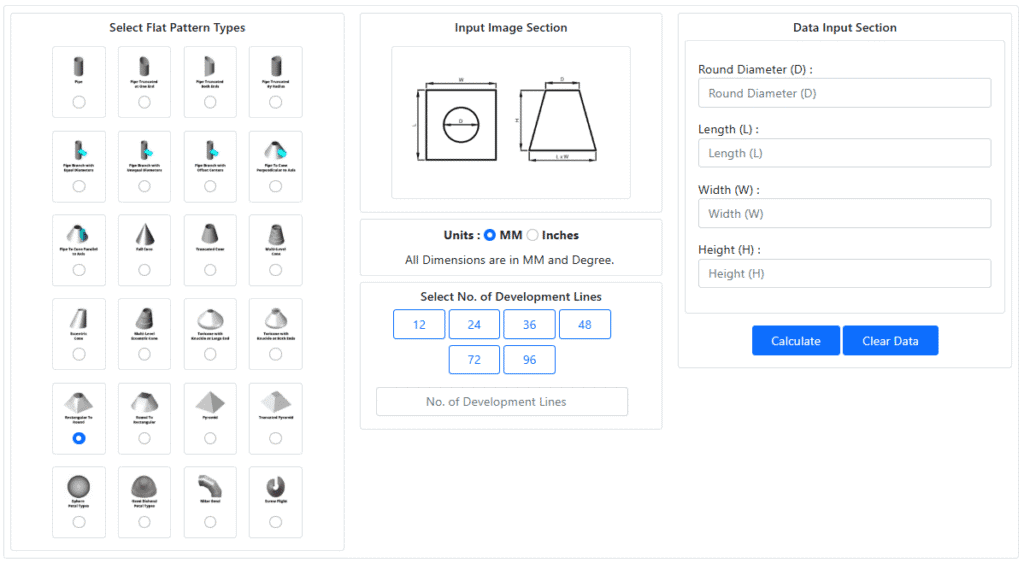The image size is (1024, 563).
Task: Select the checked Rectangular To Round radio
Action: (x=78, y=438)
